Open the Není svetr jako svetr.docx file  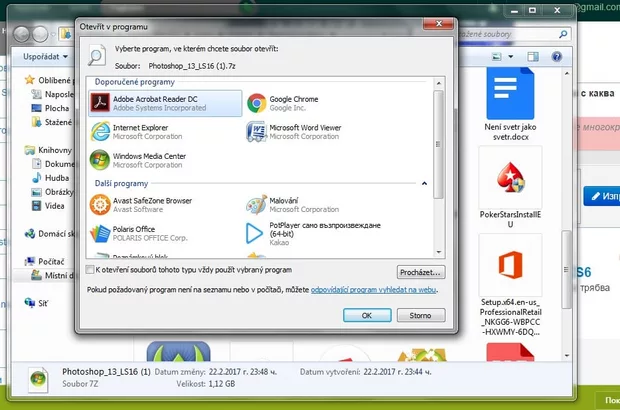pos(510,104)
